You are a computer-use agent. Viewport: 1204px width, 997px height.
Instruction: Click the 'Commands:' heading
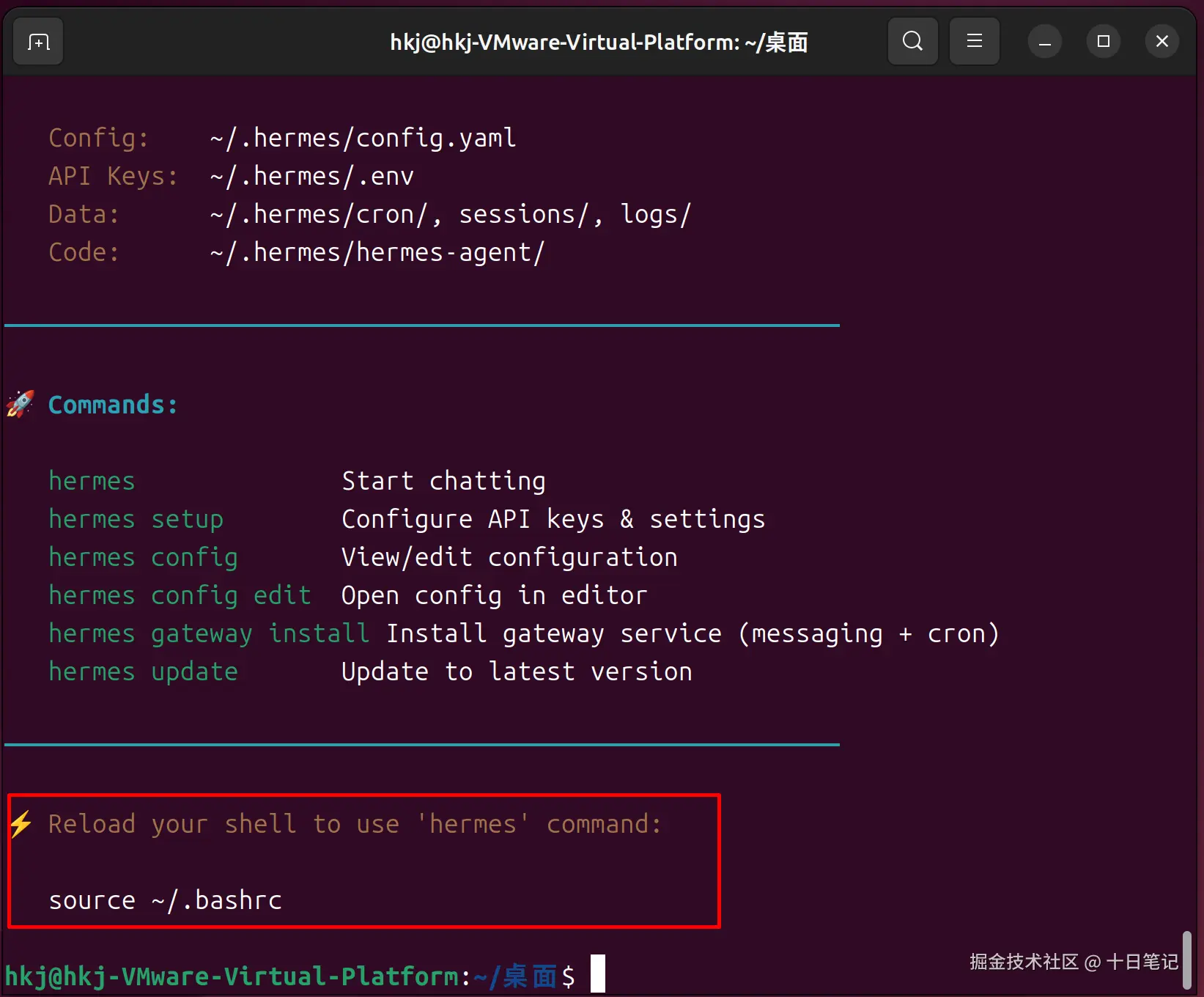point(113,405)
